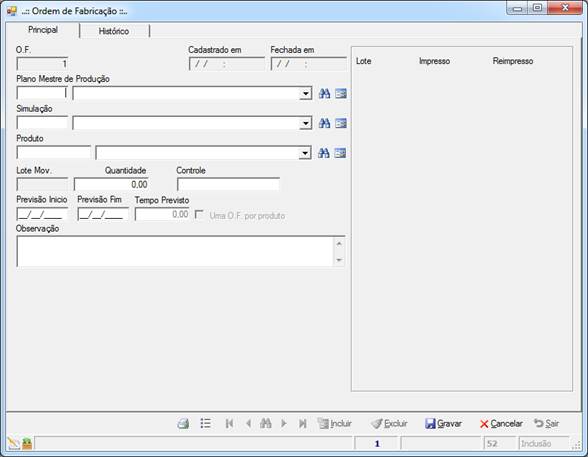Save the order with Gravar
Viewport: 588px width, 457px height.
443,424
